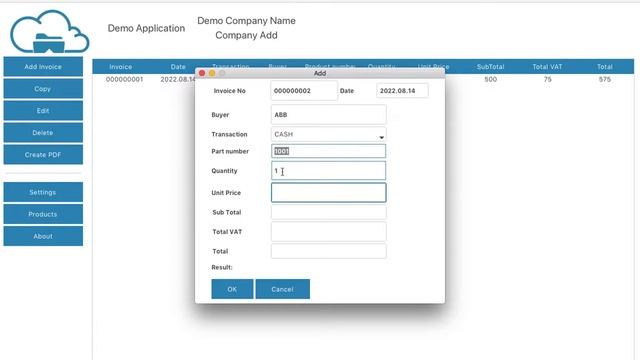Click the Add dialog title bar
Viewport: 640px width, 360px height.
coord(320,73)
